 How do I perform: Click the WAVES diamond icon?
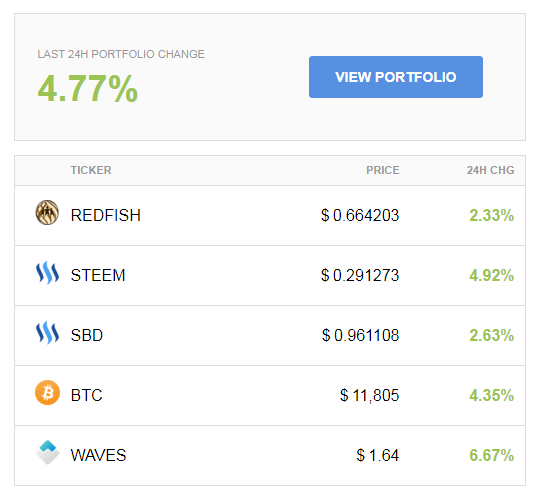tap(48, 453)
